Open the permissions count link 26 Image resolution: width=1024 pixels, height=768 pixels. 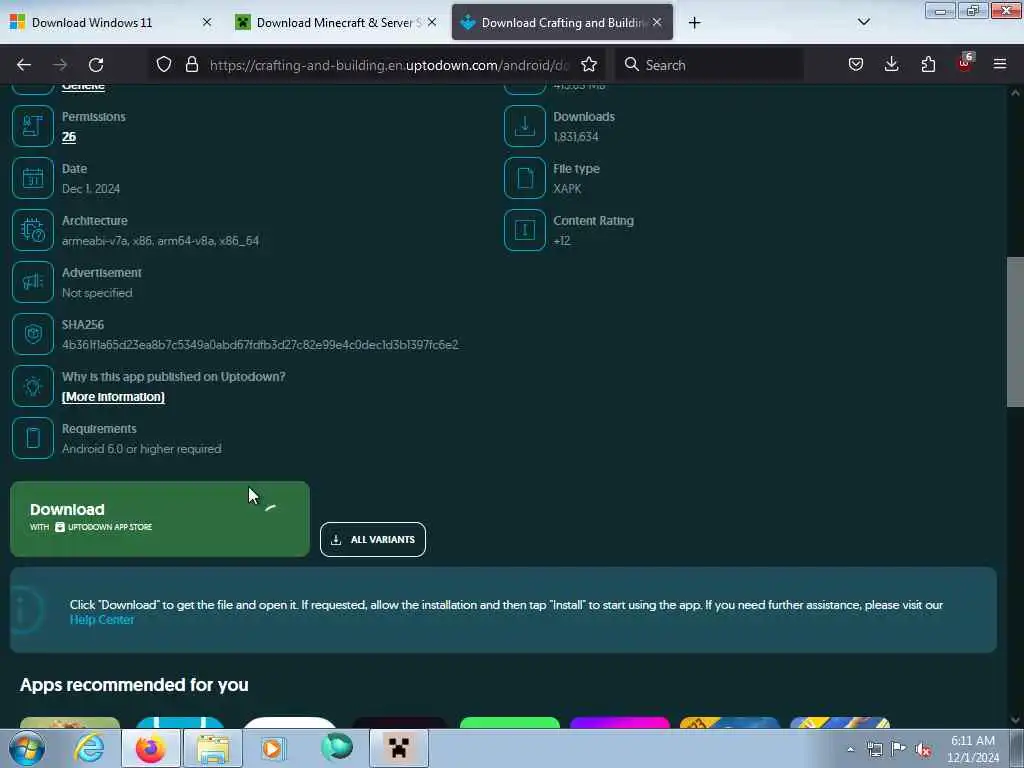[69, 136]
